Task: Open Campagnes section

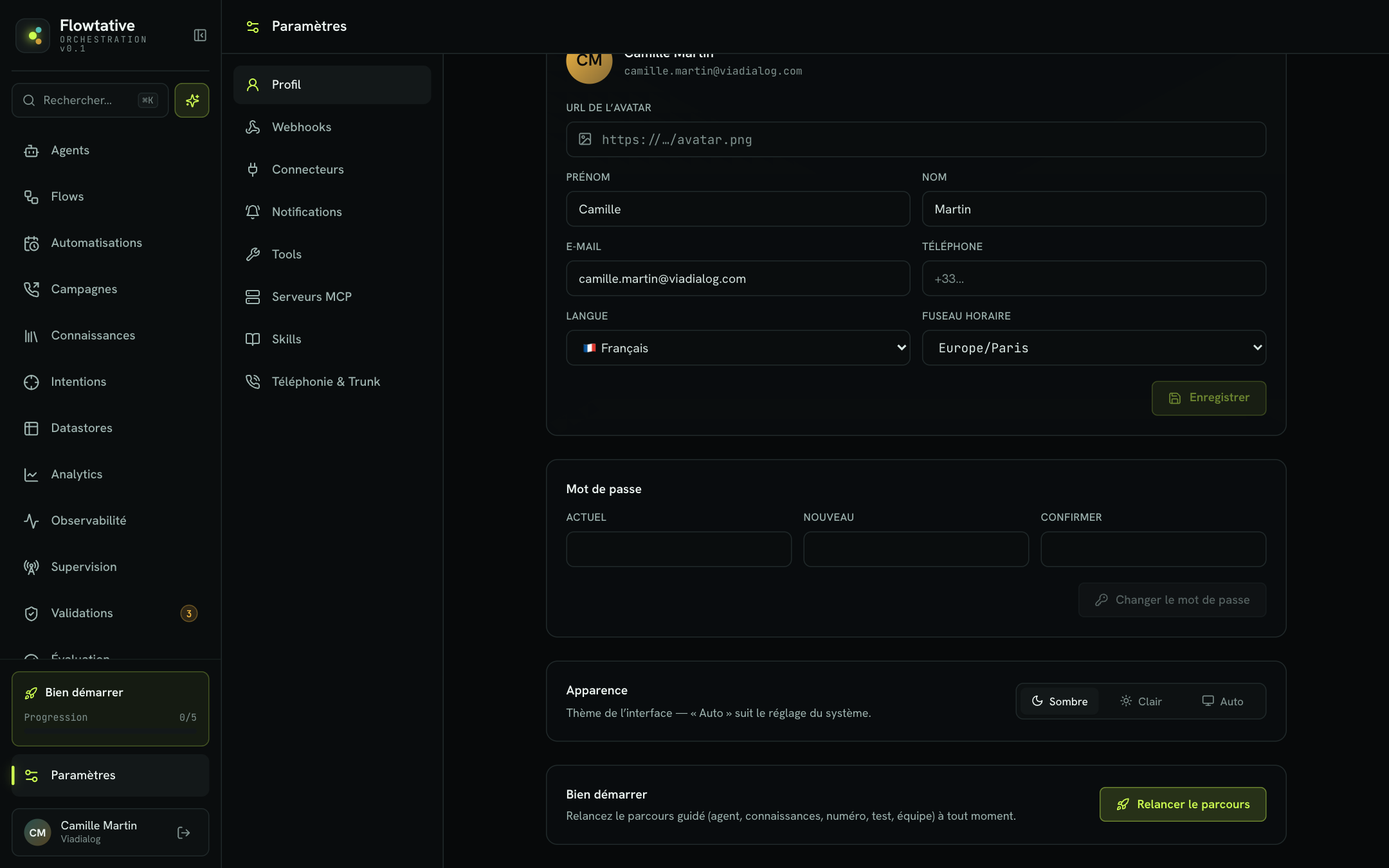Action: [x=110, y=289]
